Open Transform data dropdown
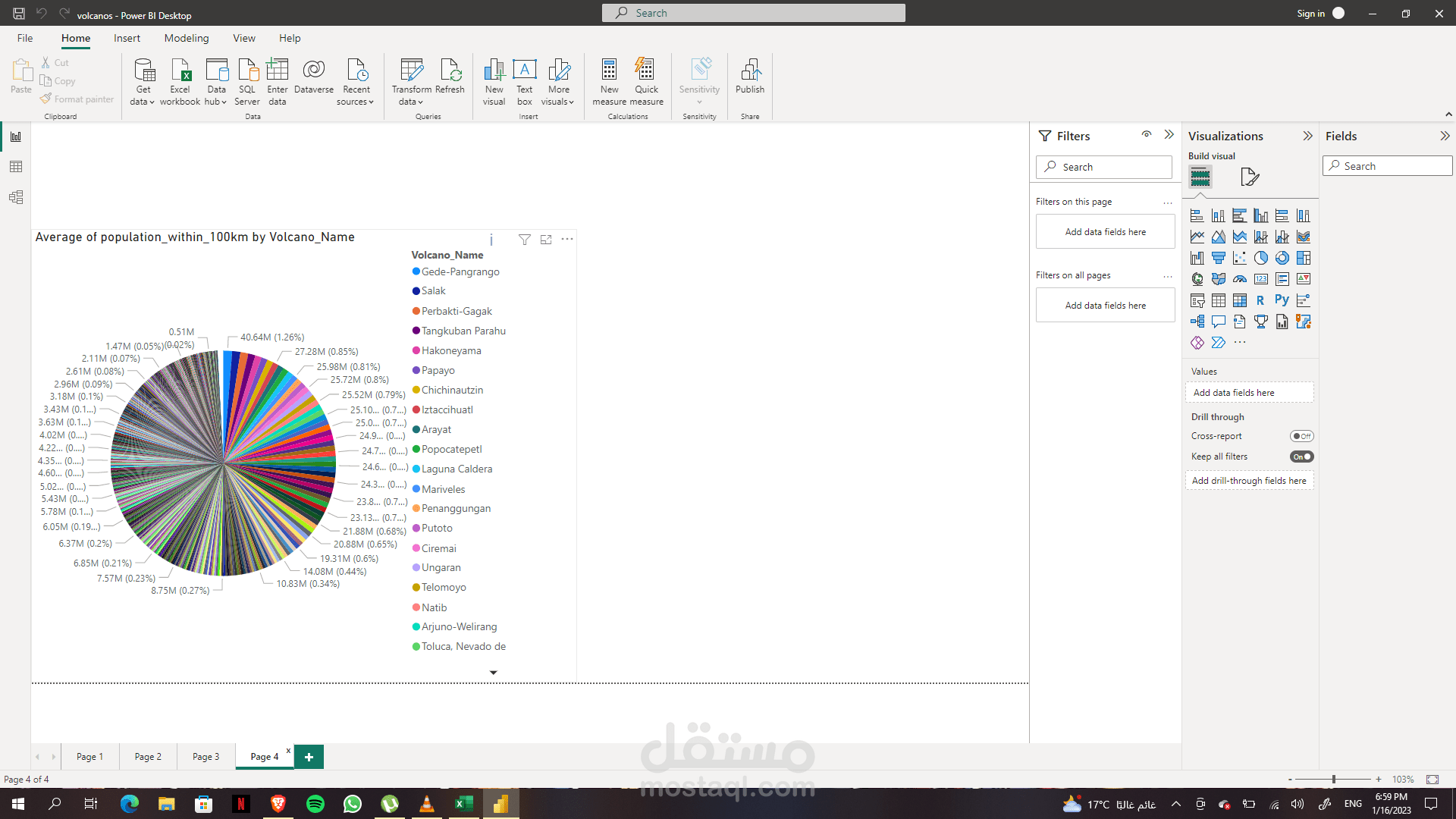This screenshot has height=819, width=1456. [x=411, y=83]
